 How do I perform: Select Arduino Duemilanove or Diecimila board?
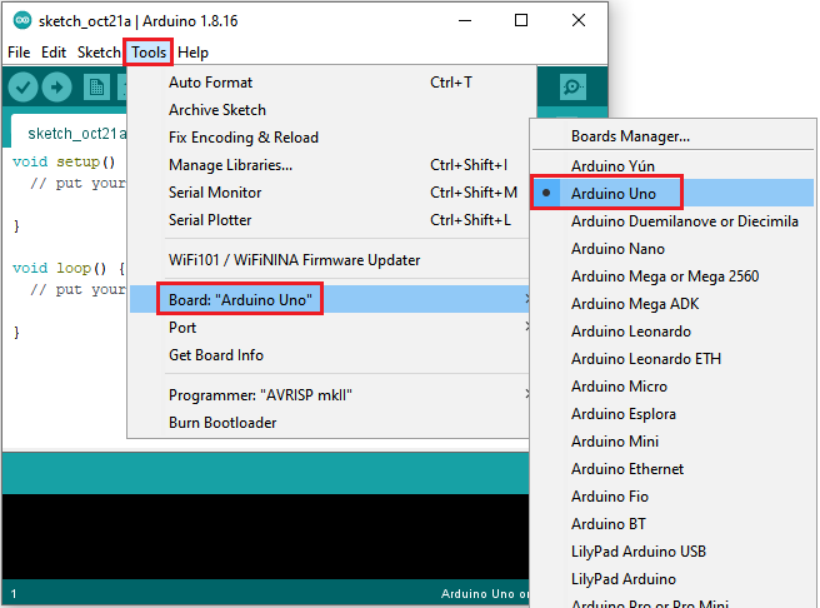pos(673,221)
